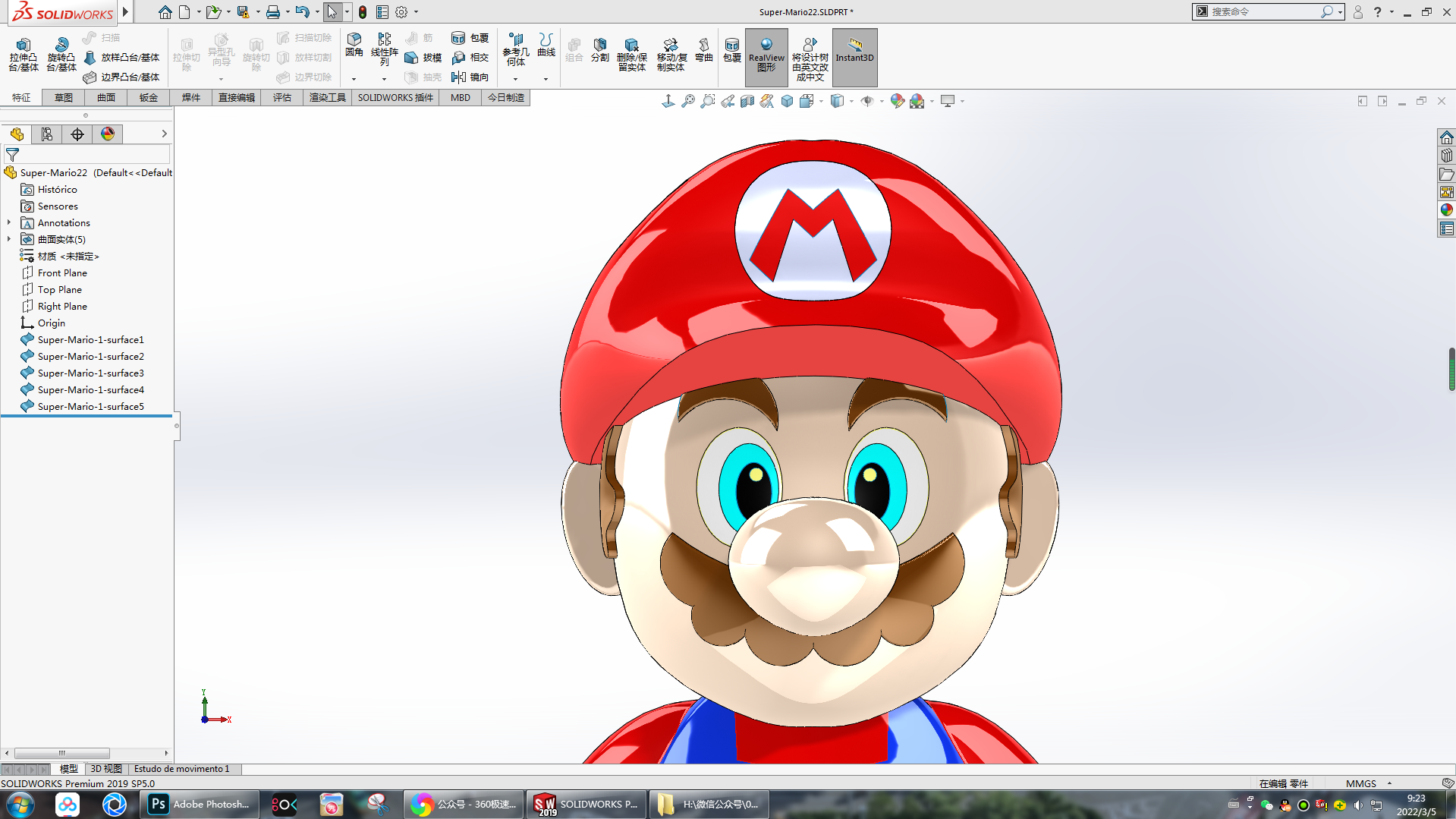
Task: Click Zoom to Fit in view toolbar
Action: click(x=688, y=101)
